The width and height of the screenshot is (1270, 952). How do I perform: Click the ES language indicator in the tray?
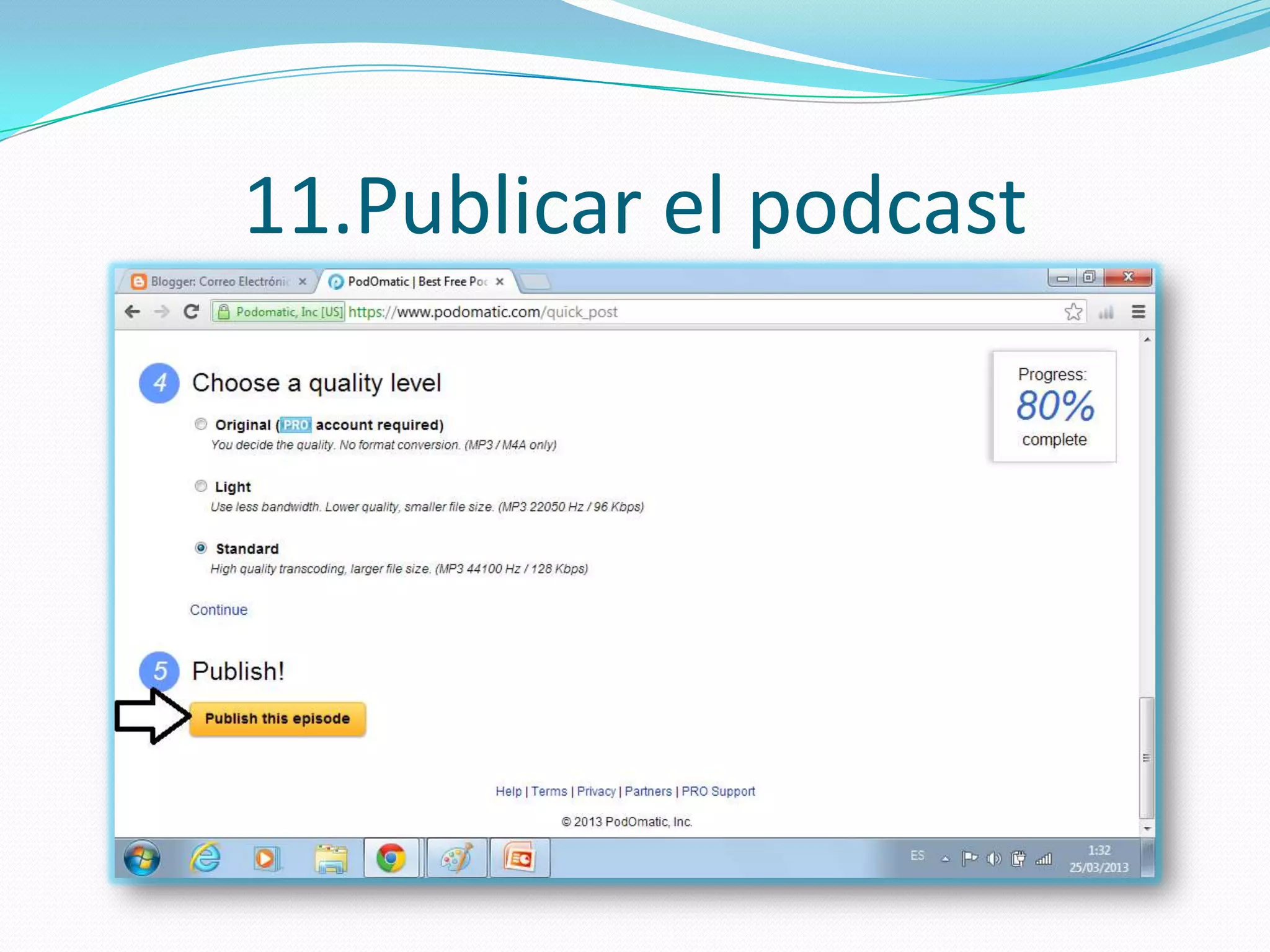pyautogui.click(x=917, y=856)
